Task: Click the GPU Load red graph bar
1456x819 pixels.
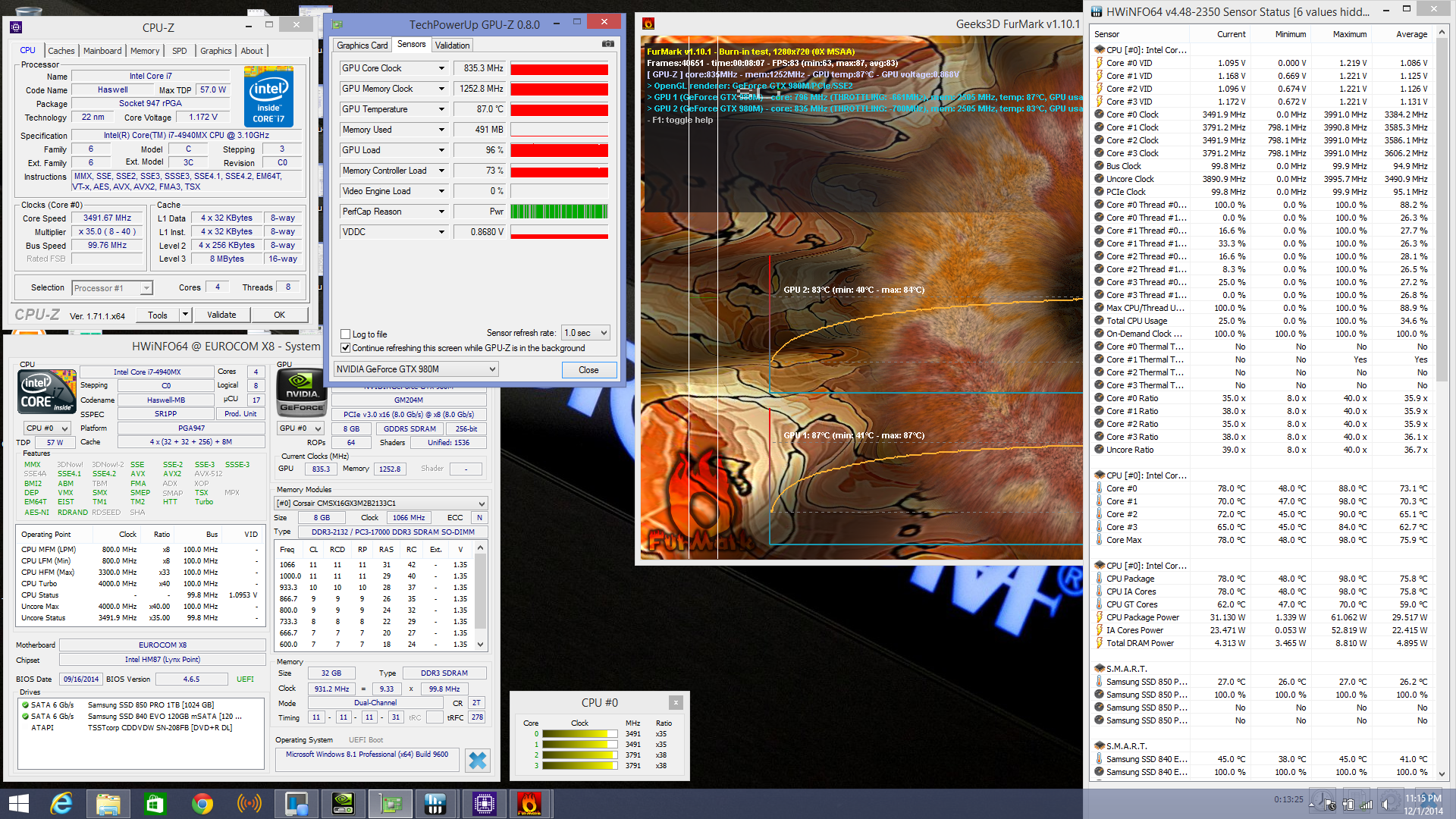Action: pyautogui.click(x=560, y=150)
